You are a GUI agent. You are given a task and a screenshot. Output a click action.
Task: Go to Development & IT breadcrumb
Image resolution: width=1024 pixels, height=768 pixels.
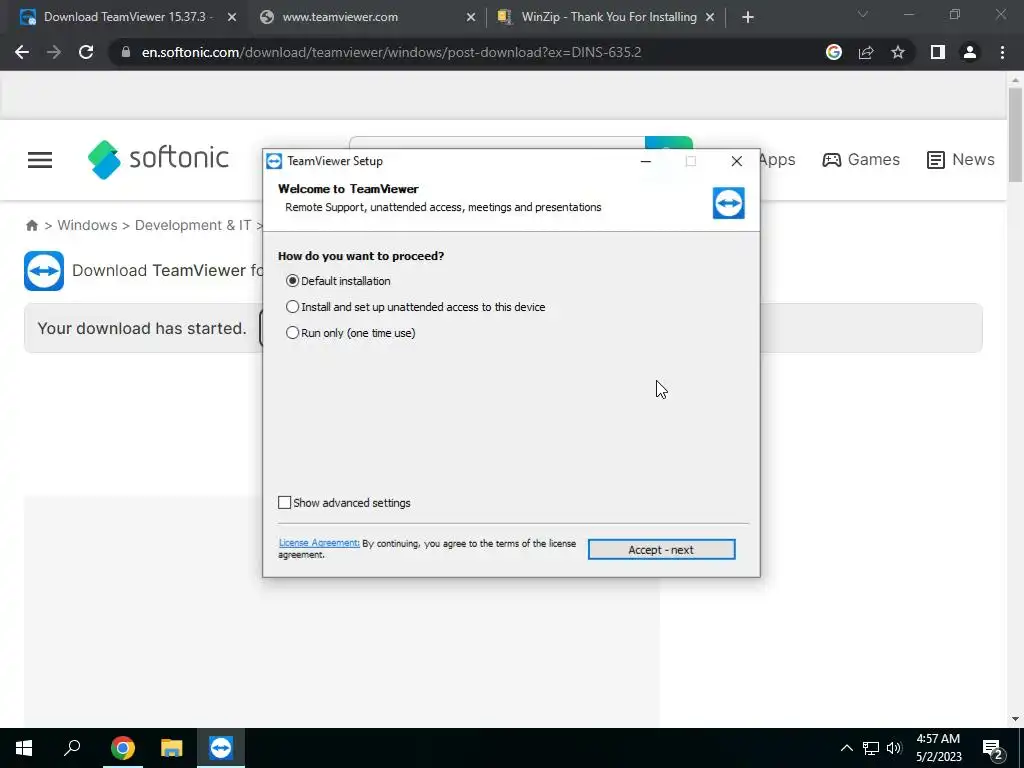point(193,225)
